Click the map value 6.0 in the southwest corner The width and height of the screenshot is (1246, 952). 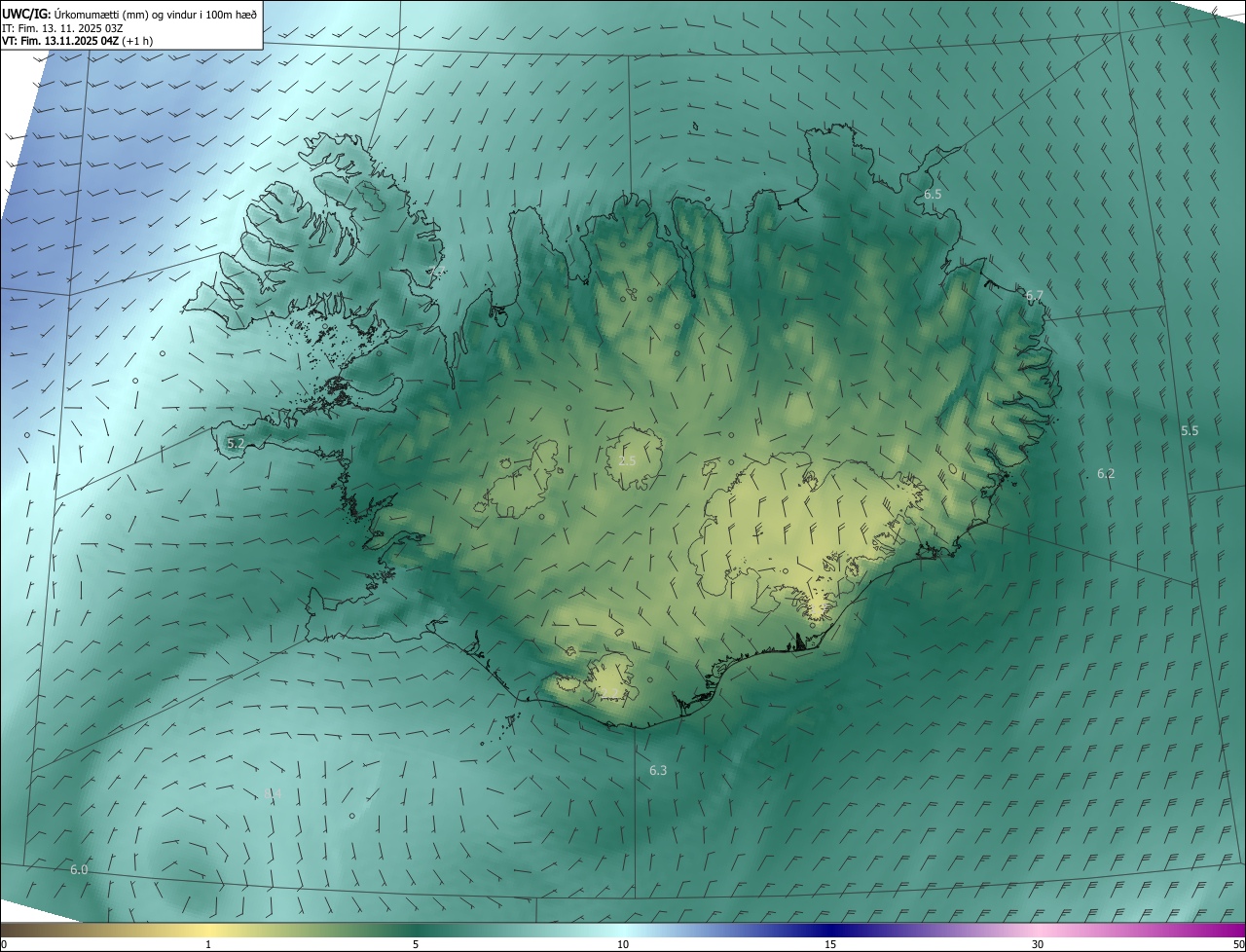click(80, 869)
